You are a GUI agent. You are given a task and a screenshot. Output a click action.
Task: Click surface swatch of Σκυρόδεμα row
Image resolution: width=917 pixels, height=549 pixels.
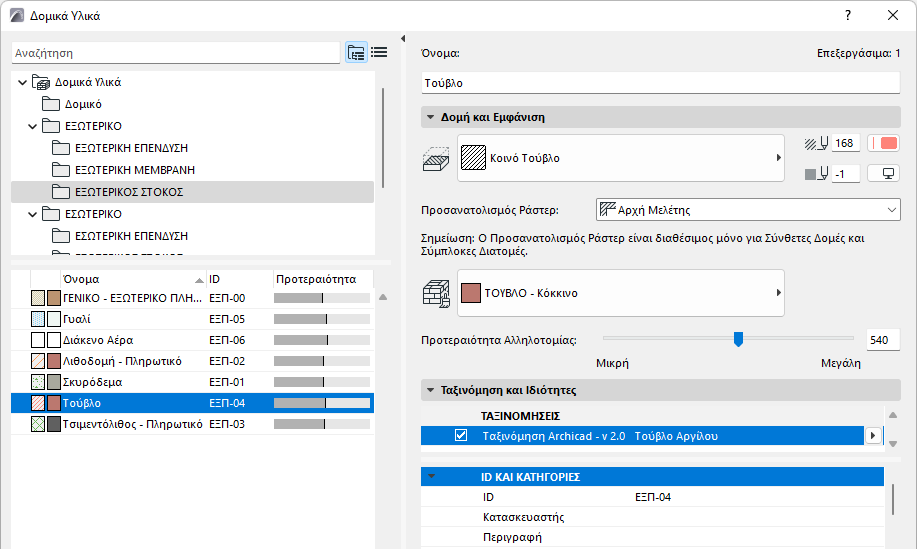click(54, 382)
